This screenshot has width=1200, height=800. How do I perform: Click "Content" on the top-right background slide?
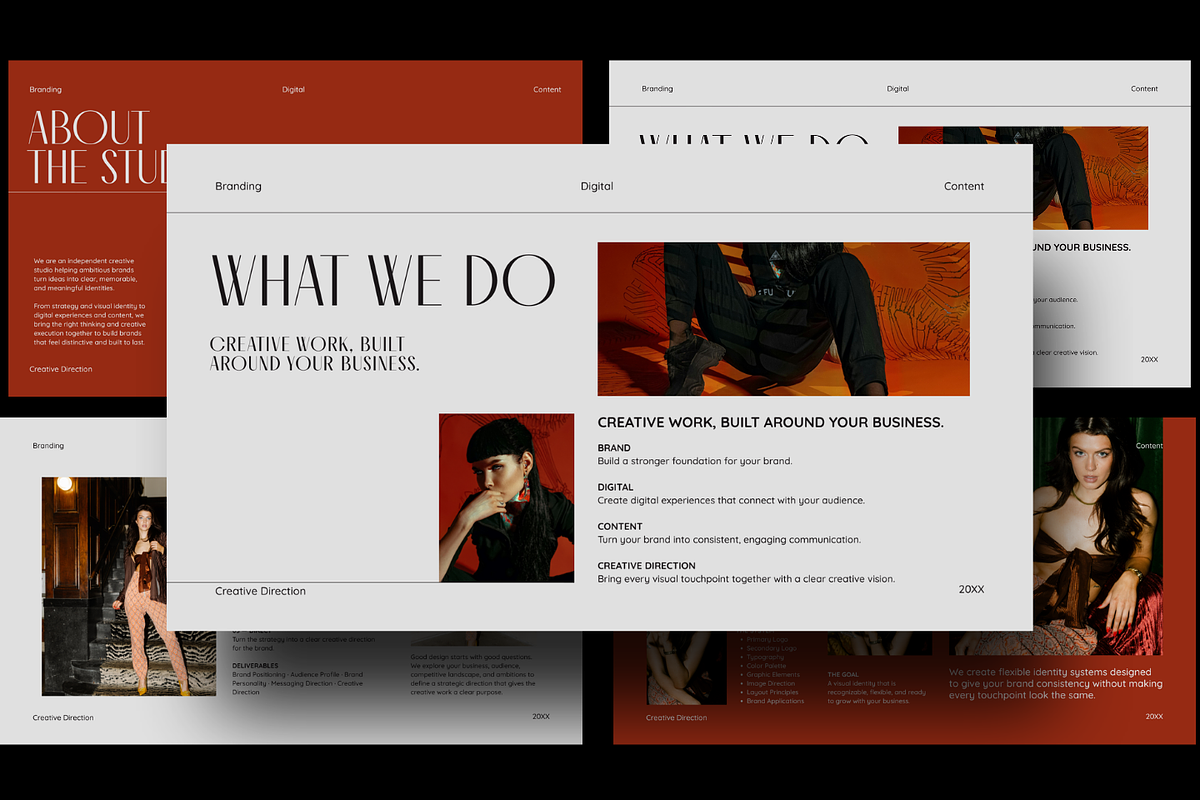pyautogui.click(x=1144, y=89)
